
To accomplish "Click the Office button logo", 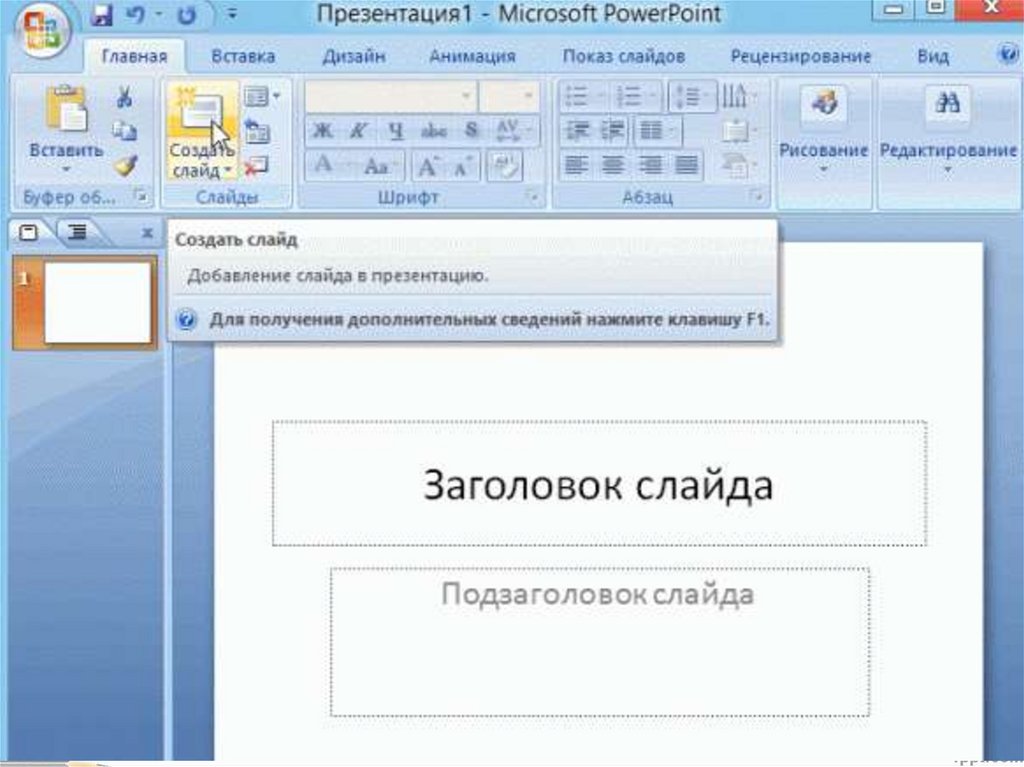I will pos(43,29).
